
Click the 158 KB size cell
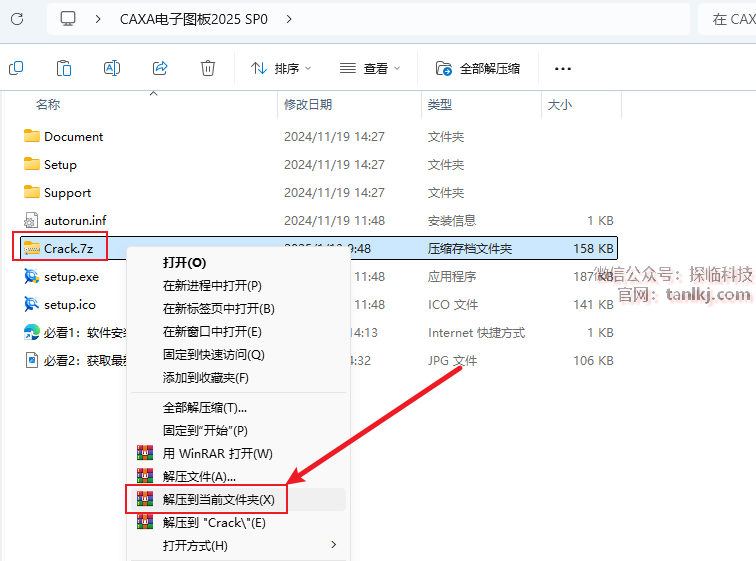point(593,249)
